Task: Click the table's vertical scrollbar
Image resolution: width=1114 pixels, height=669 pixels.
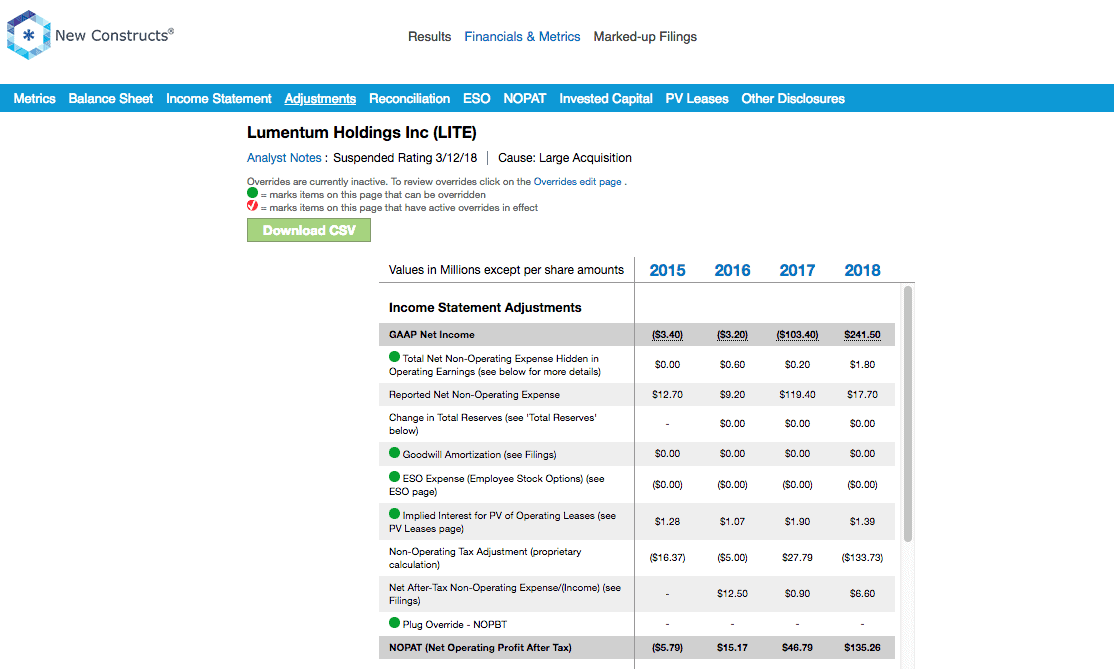Action: tap(908, 414)
